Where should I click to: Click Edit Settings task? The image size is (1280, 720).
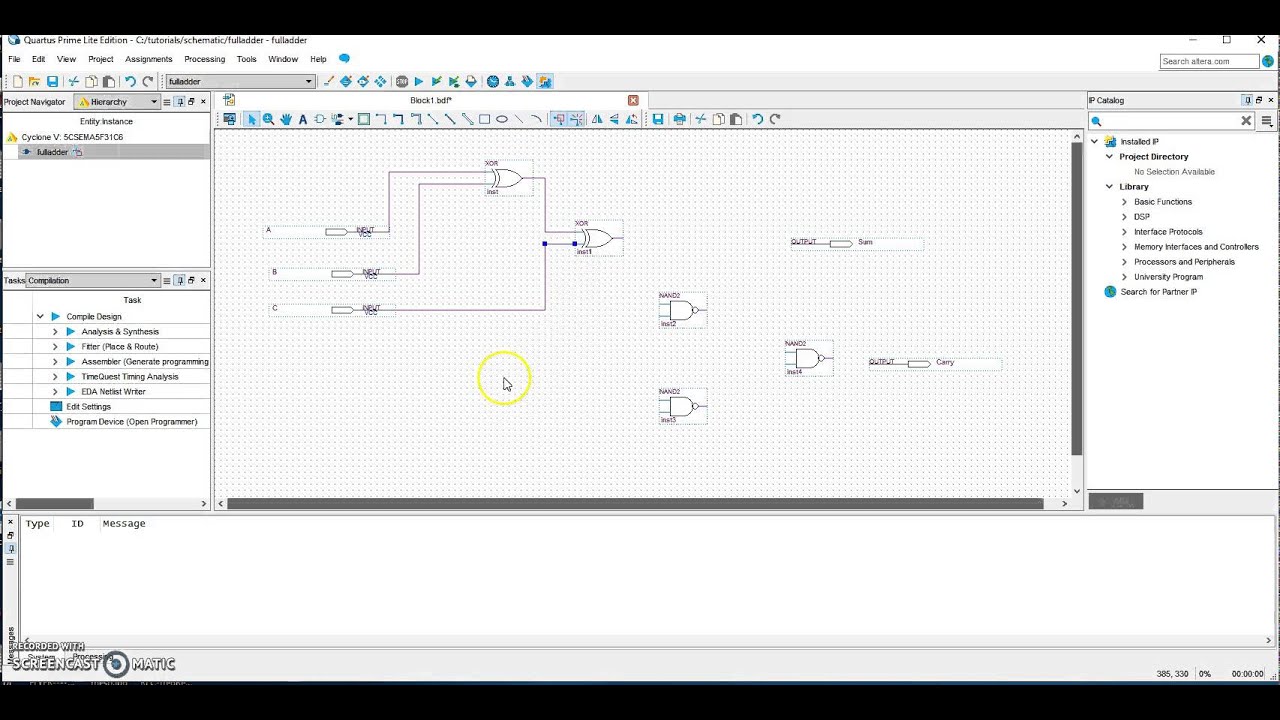[x=88, y=406]
